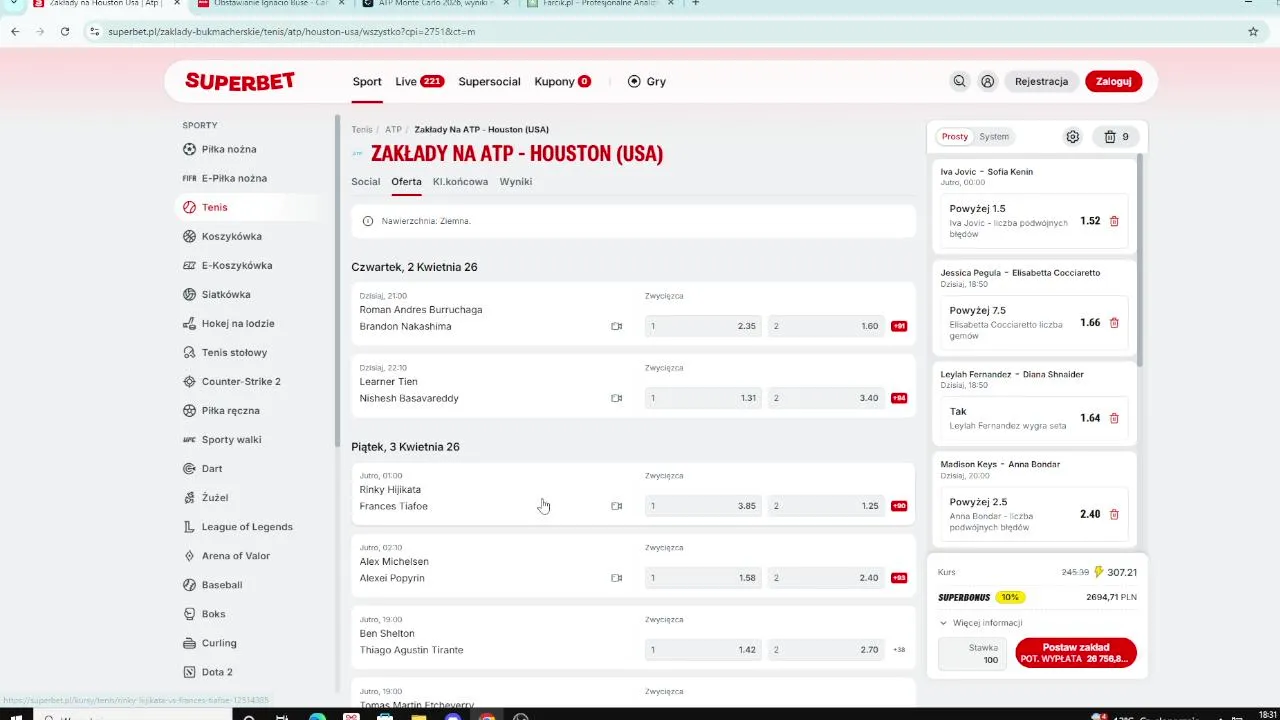The image size is (1280, 720).
Task: Select Siatkówka volleyball icon
Action: tap(190, 294)
